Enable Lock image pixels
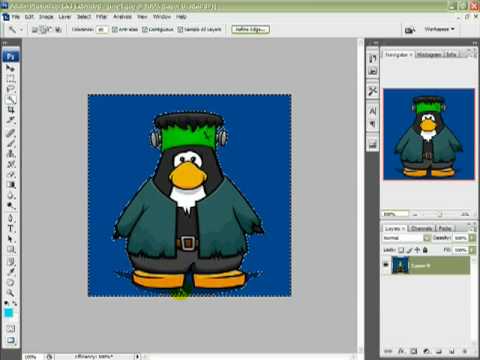480x360 pixels. tap(409, 250)
